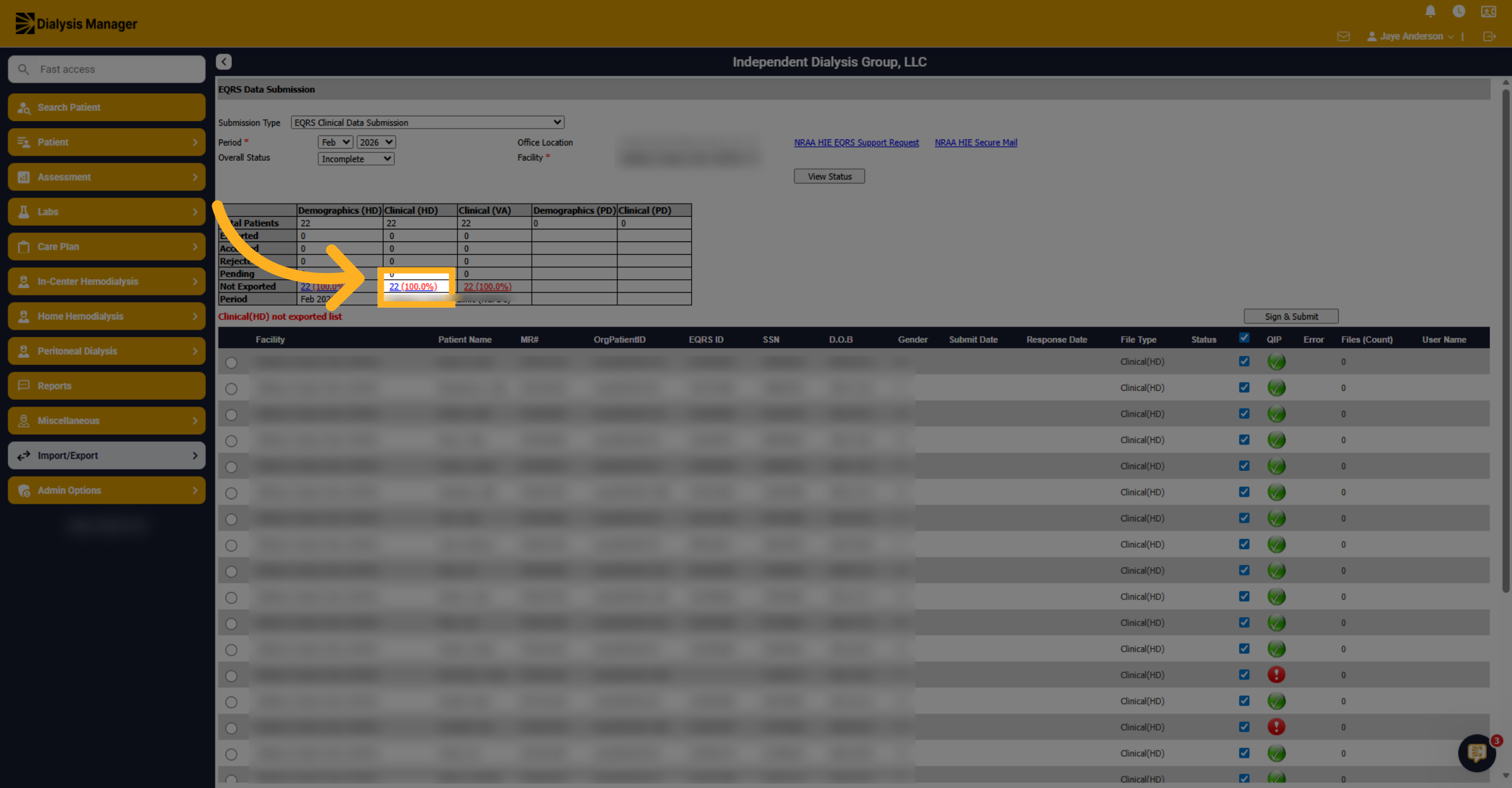Open the Jaye Anderson user menu
This screenshot has height=788, width=1512.
1410,37
